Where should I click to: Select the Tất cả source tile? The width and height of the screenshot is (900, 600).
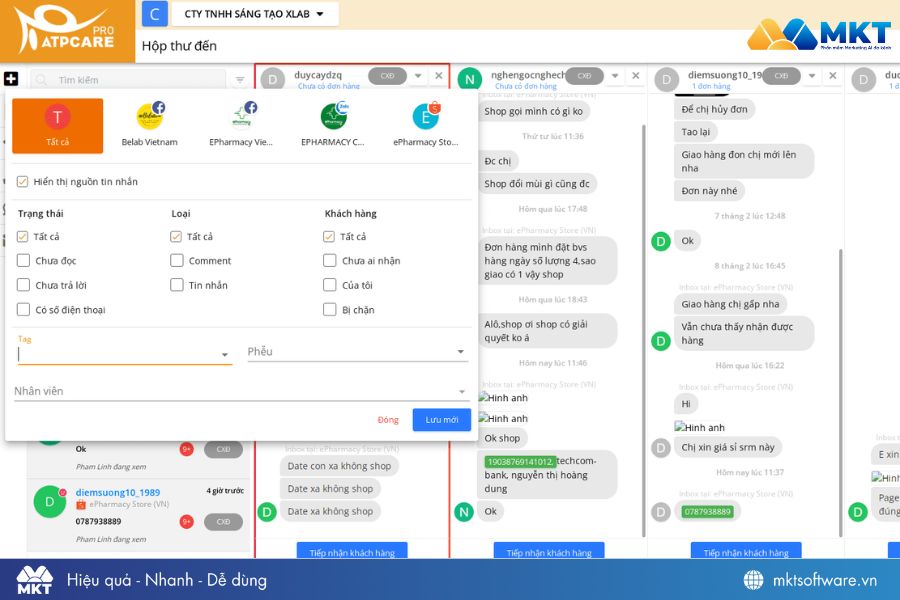57,126
